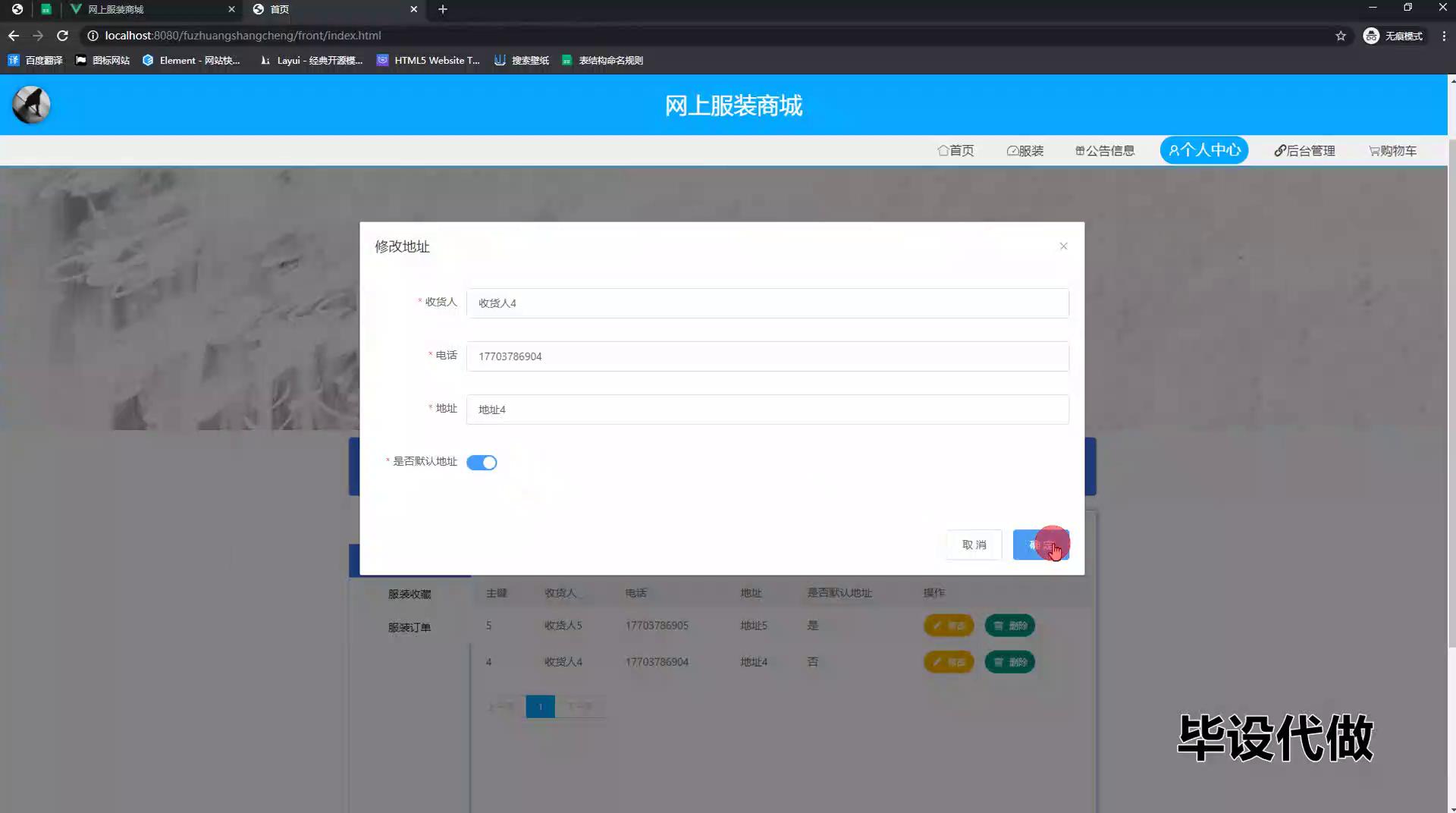The image size is (1456, 813).
Task: Open the 购物车 shopping cart
Action: coord(1392,151)
